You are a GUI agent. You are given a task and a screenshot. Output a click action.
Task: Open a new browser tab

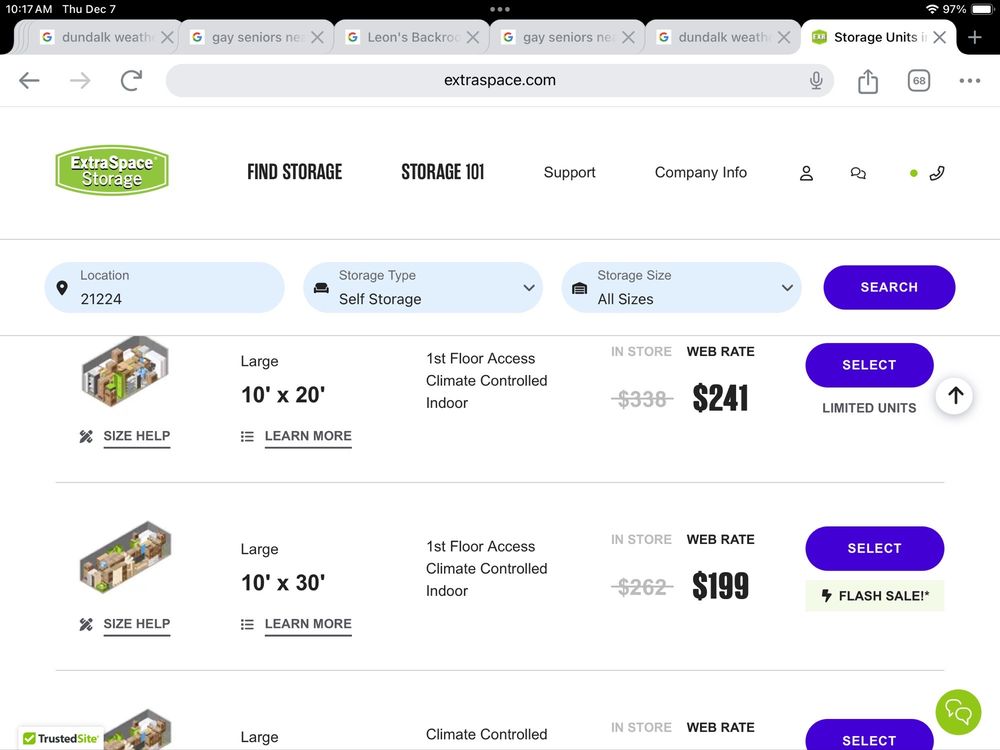click(x=975, y=37)
